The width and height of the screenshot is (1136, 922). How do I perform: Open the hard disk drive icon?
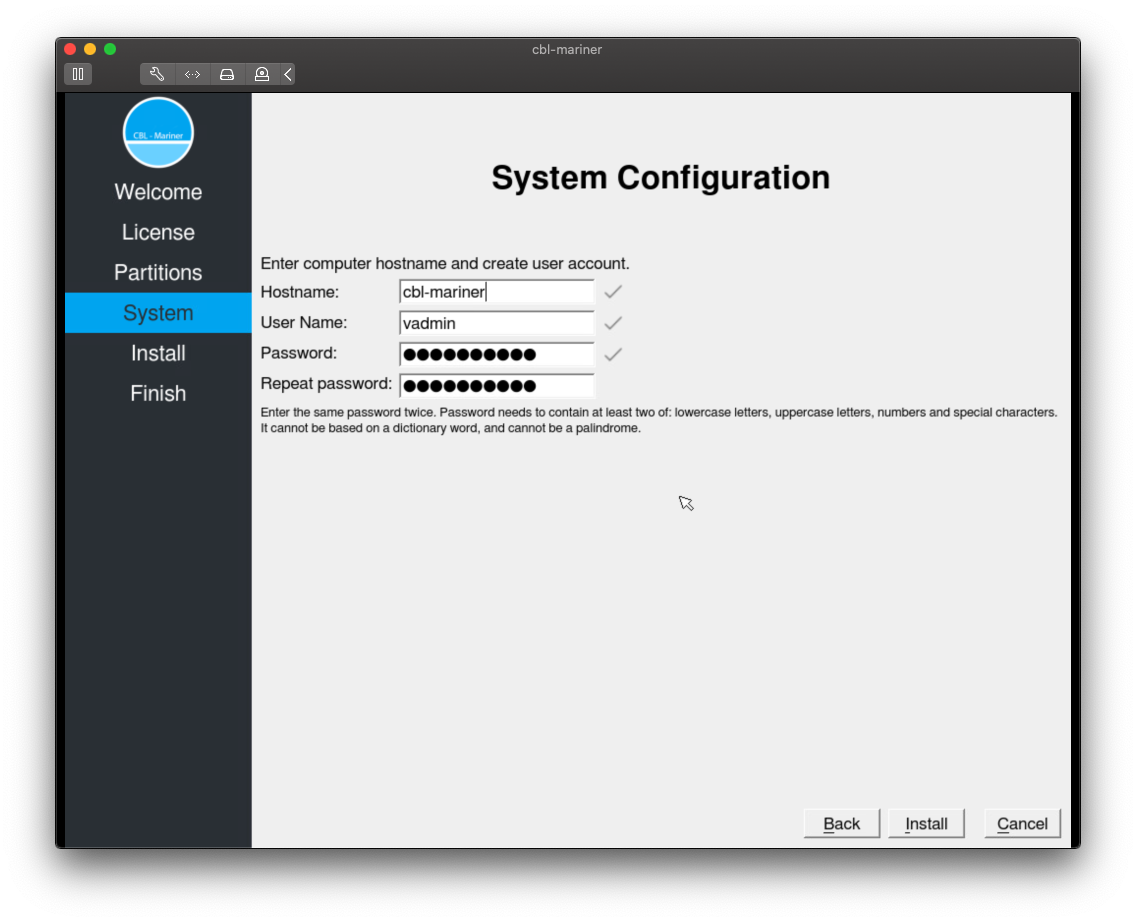tap(227, 74)
